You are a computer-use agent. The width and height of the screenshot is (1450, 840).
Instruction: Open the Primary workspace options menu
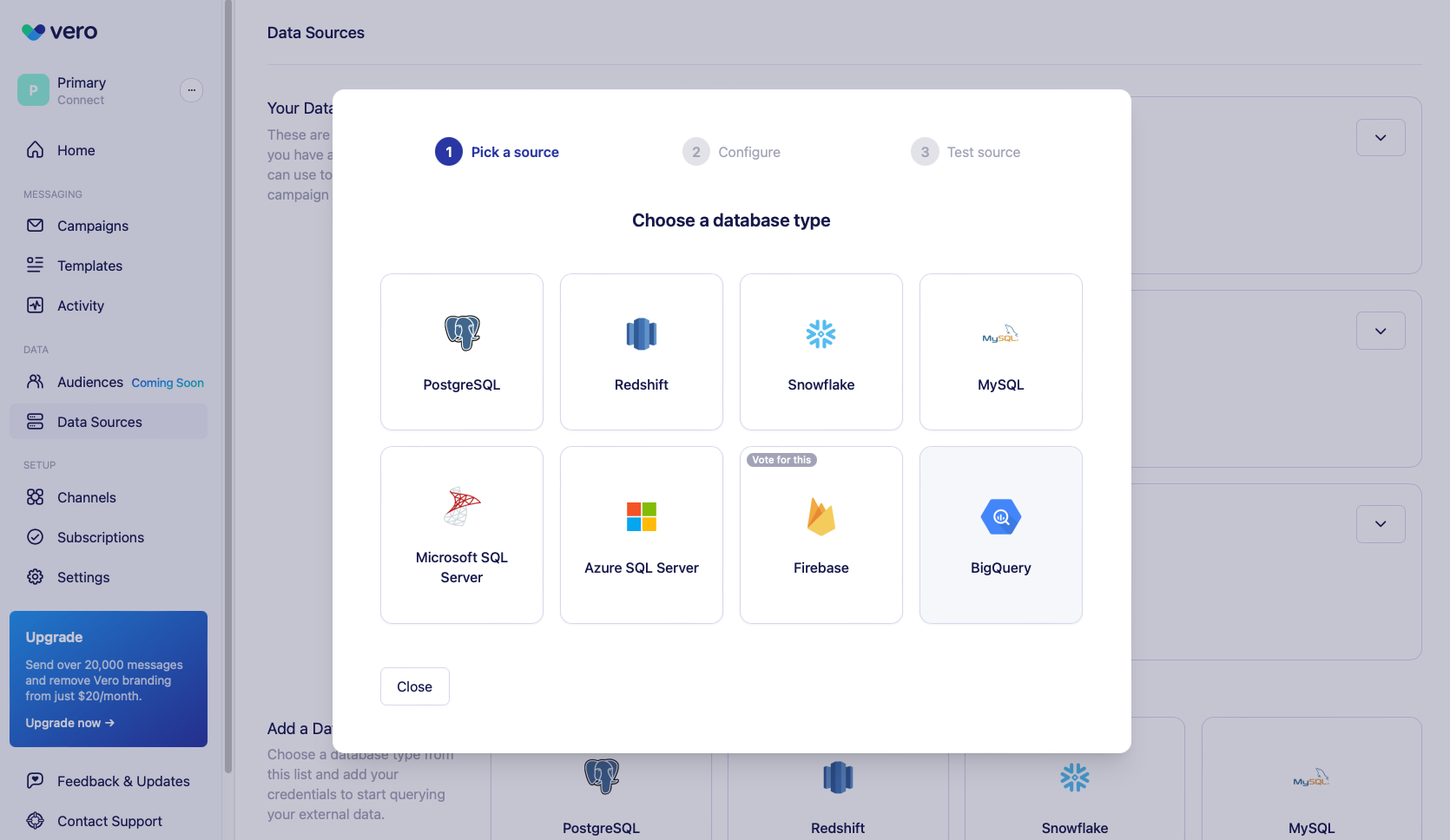click(191, 89)
